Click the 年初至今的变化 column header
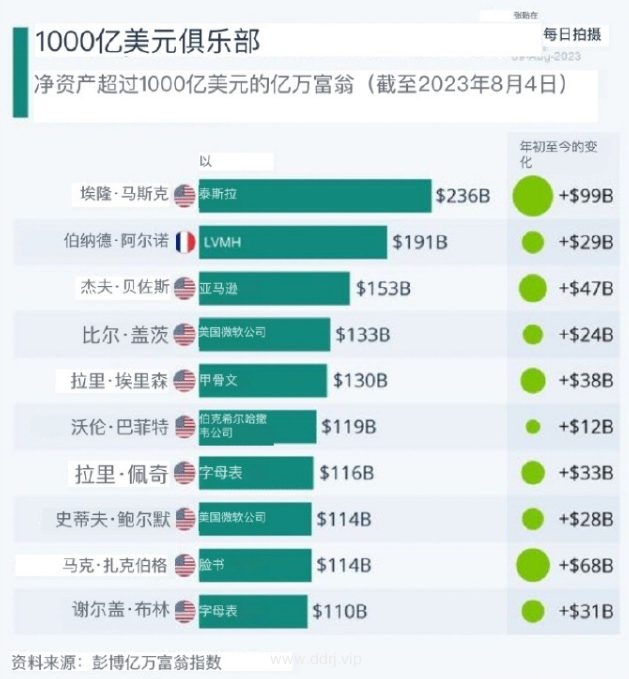The width and height of the screenshot is (629, 679). point(558,154)
